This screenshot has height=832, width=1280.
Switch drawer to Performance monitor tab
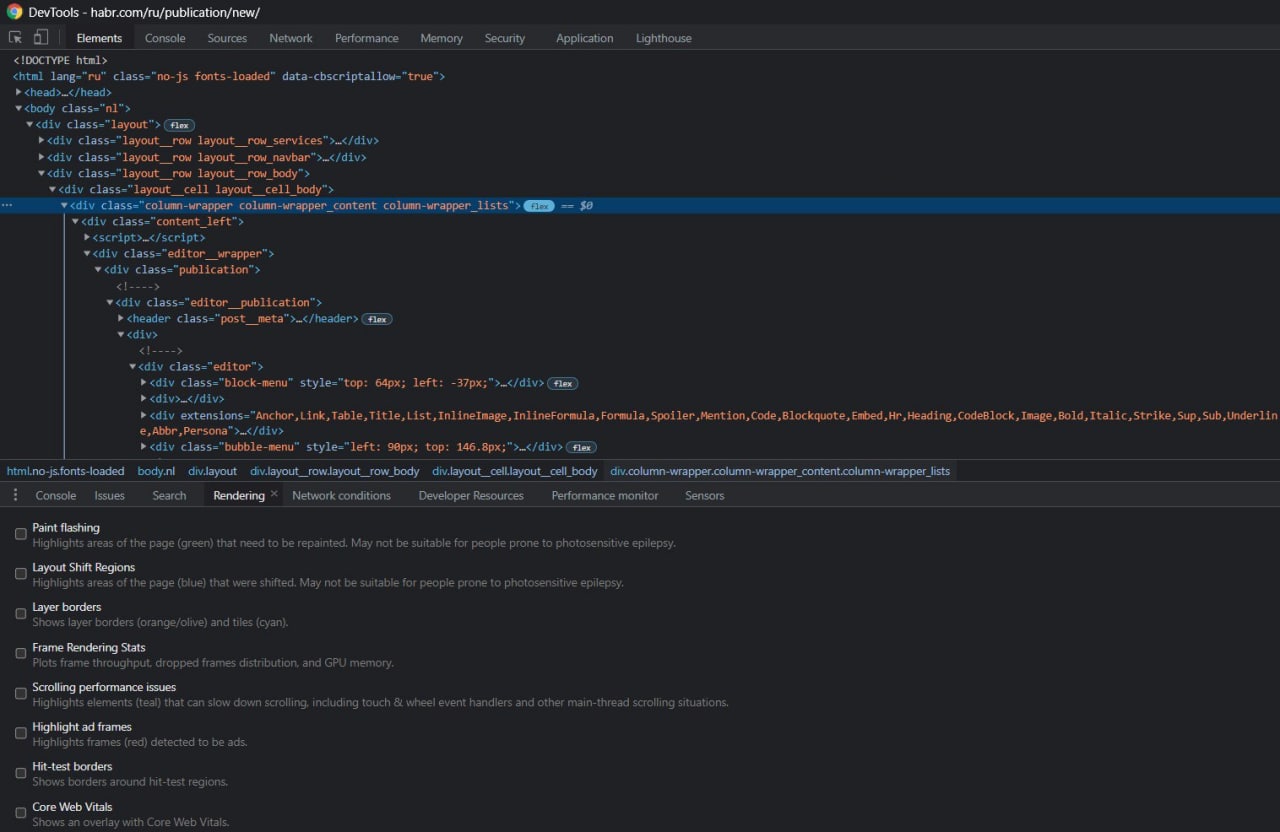click(x=605, y=495)
